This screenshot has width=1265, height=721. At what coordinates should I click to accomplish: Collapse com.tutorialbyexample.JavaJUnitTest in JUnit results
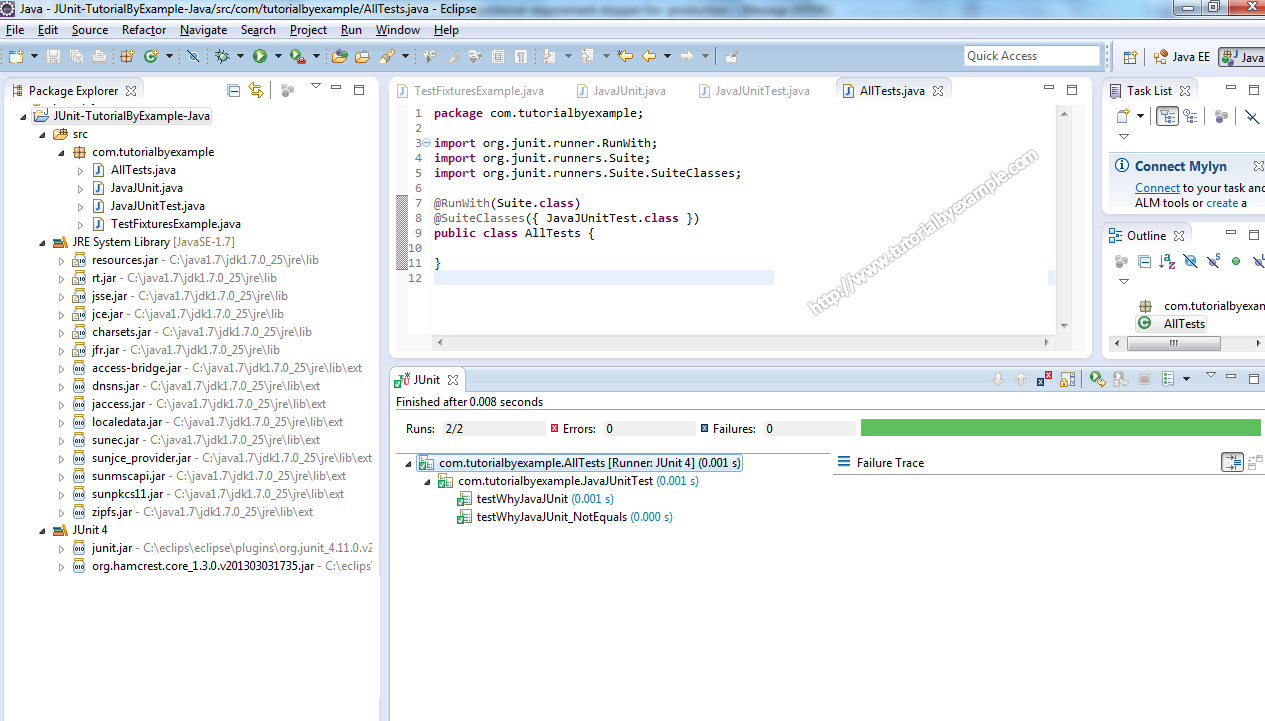pos(427,481)
